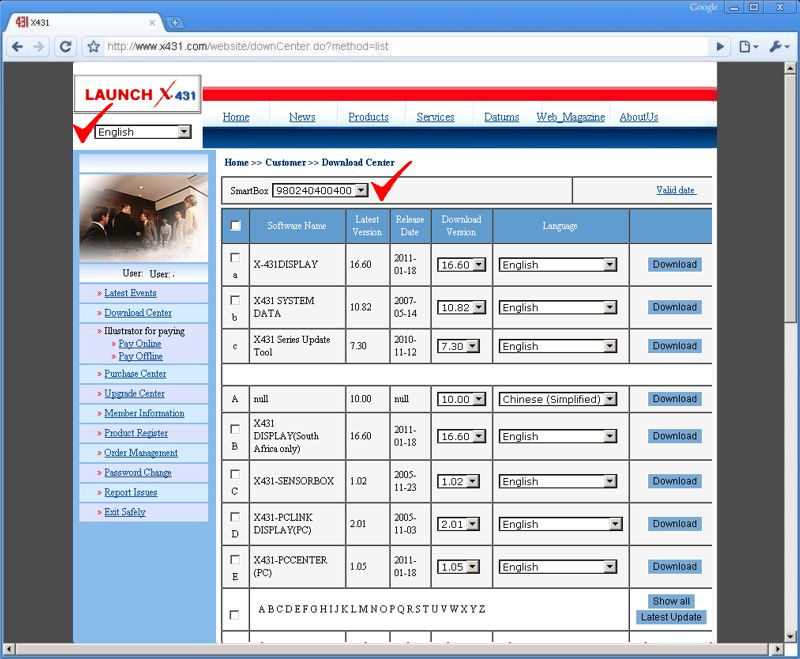The image size is (800, 659).
Task: Close the X431 tab
Action: tap(152, 22)
